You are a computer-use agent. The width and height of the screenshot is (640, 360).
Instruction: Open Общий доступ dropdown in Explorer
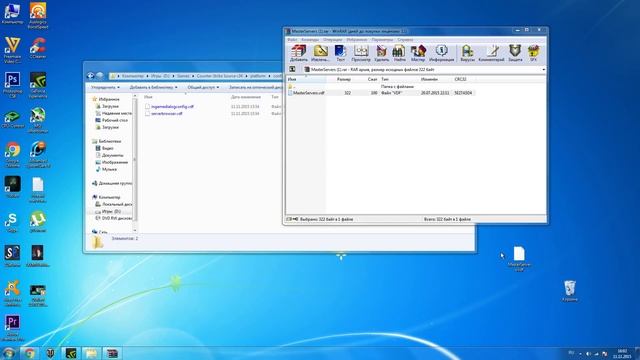(x=203, y=87)
